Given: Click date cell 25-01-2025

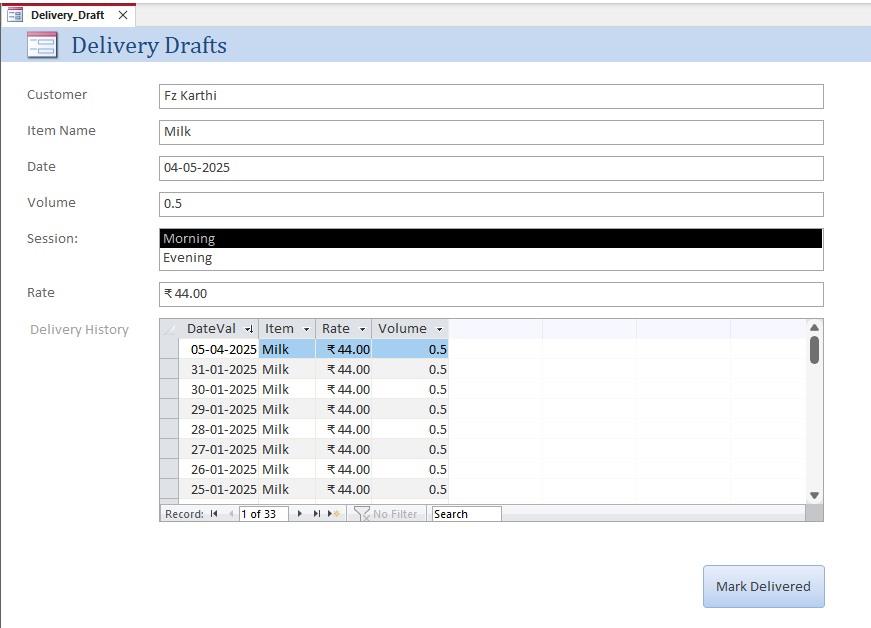Looking at the screenshot, I should coord(219,489).
